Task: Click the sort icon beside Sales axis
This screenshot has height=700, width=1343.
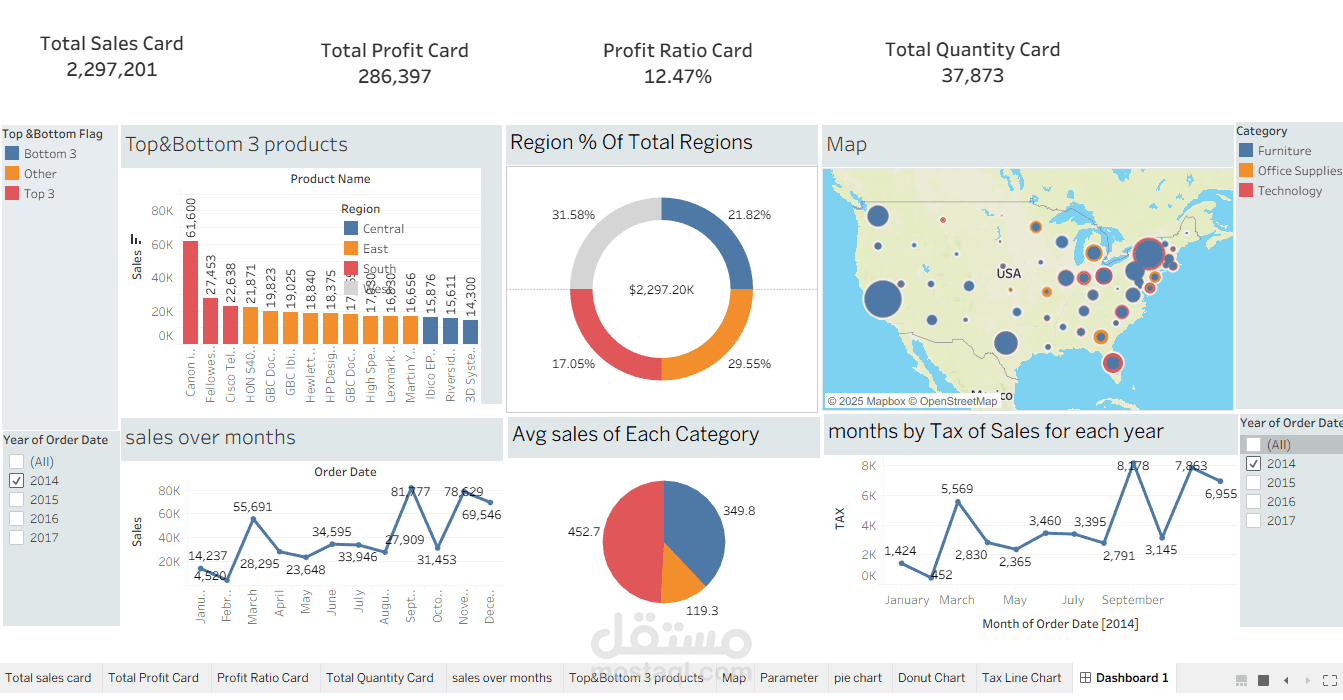Action: pos(135,238)
